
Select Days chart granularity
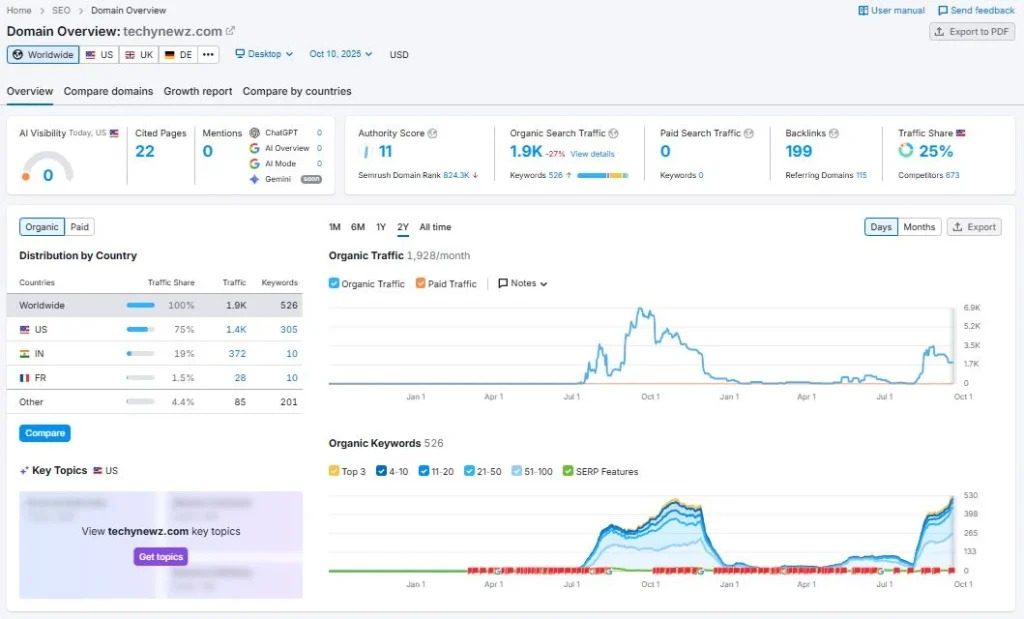(881, 227)
